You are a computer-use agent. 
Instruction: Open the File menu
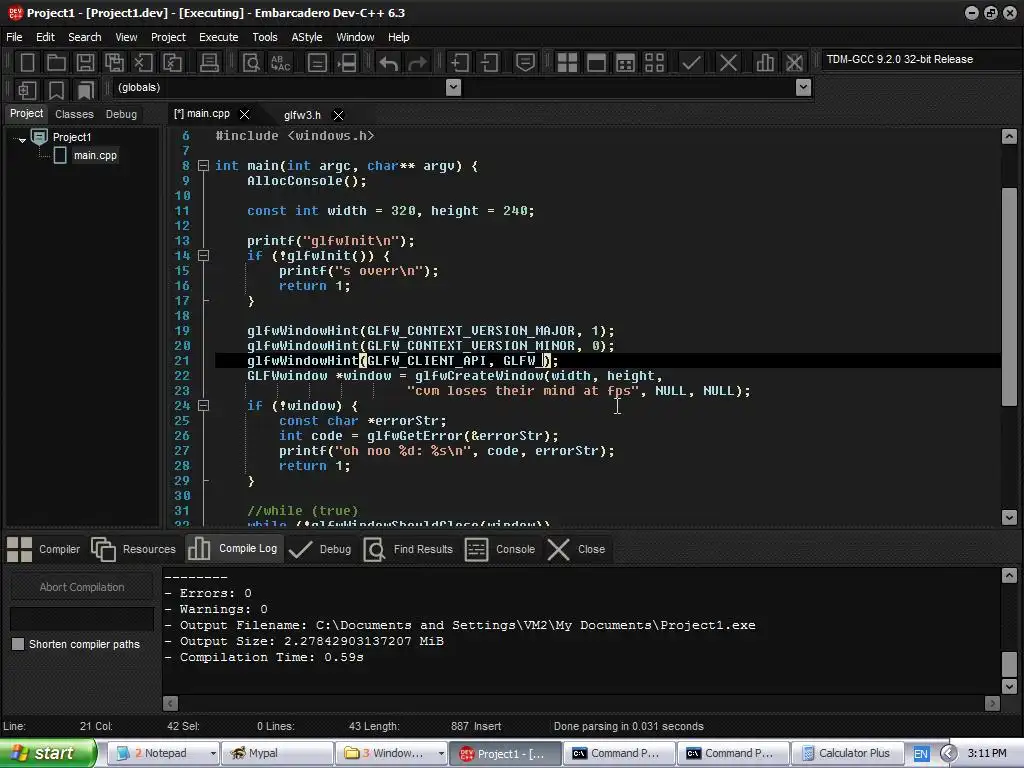coord(14,37)
